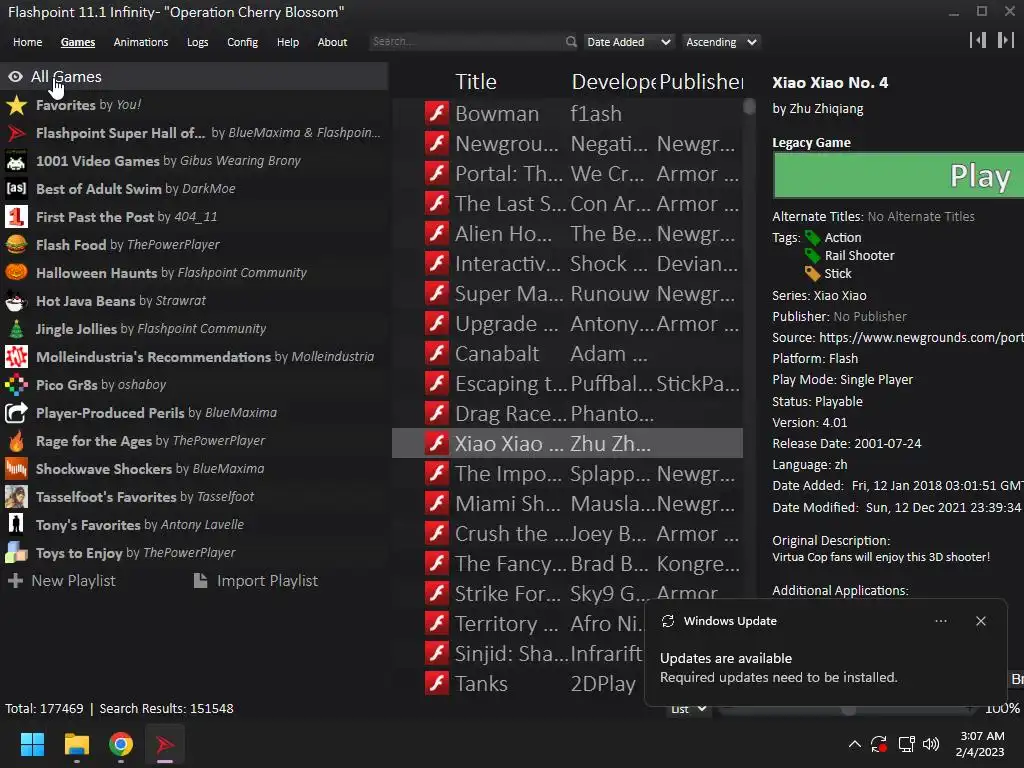The width and height of the screenshot is (1024, 768).
Task: Click the 1001 Video Games playlist icon
Action: pos(16,161)
